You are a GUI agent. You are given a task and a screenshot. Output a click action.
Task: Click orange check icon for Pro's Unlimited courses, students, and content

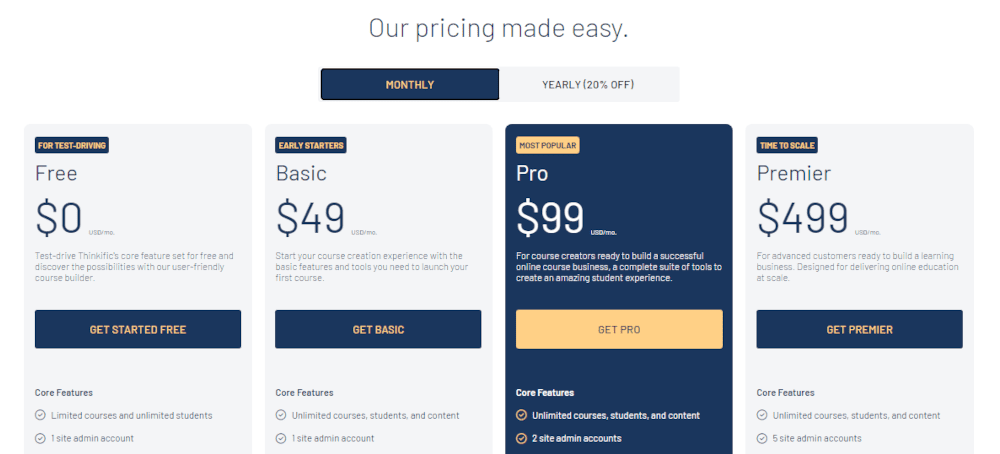521,415
